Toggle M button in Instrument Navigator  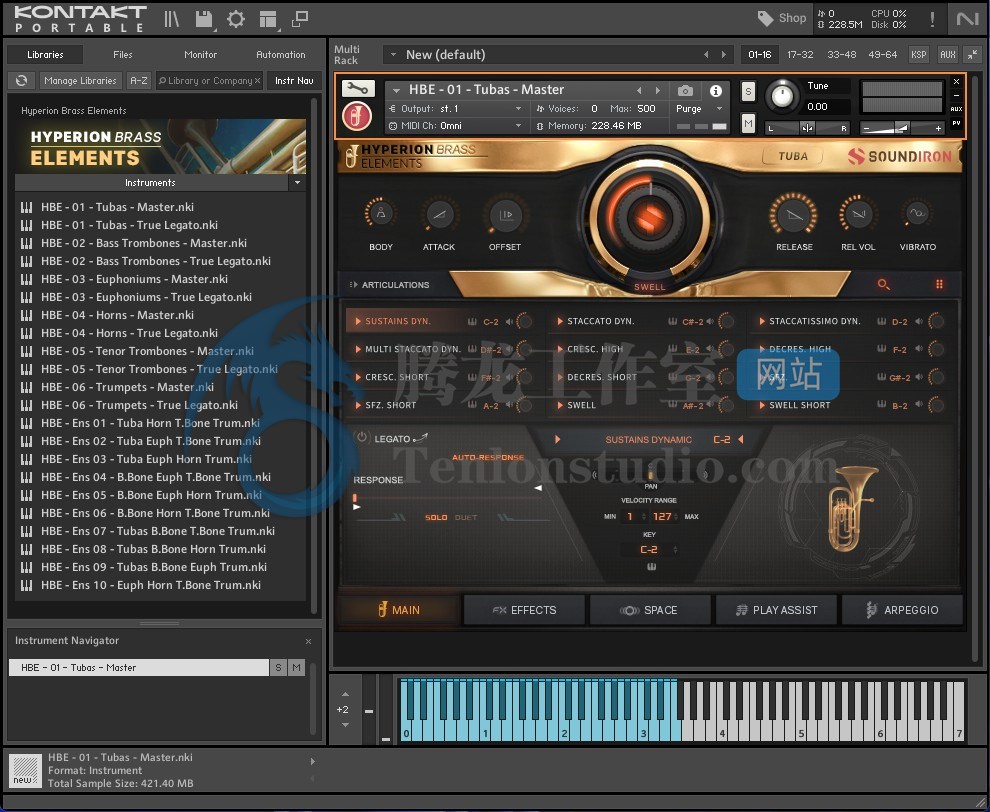[x=297, y=667]
